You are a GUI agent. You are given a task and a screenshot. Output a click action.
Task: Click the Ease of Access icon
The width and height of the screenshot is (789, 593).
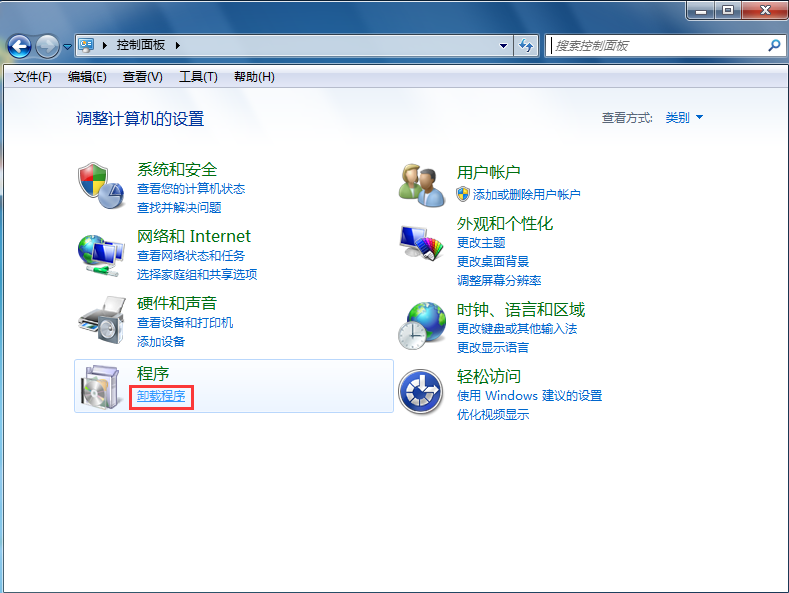[421, 391]
